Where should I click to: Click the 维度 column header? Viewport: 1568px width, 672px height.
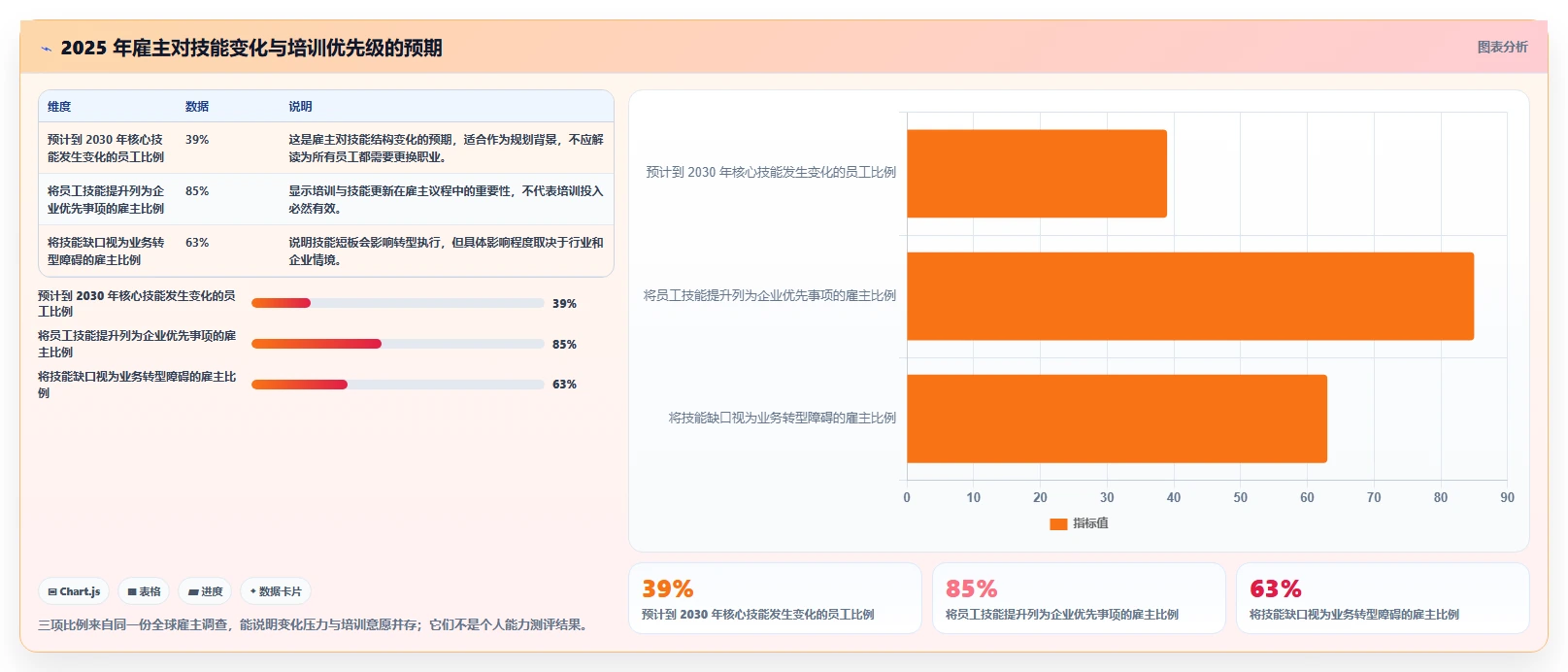click(x=59, y=107)
